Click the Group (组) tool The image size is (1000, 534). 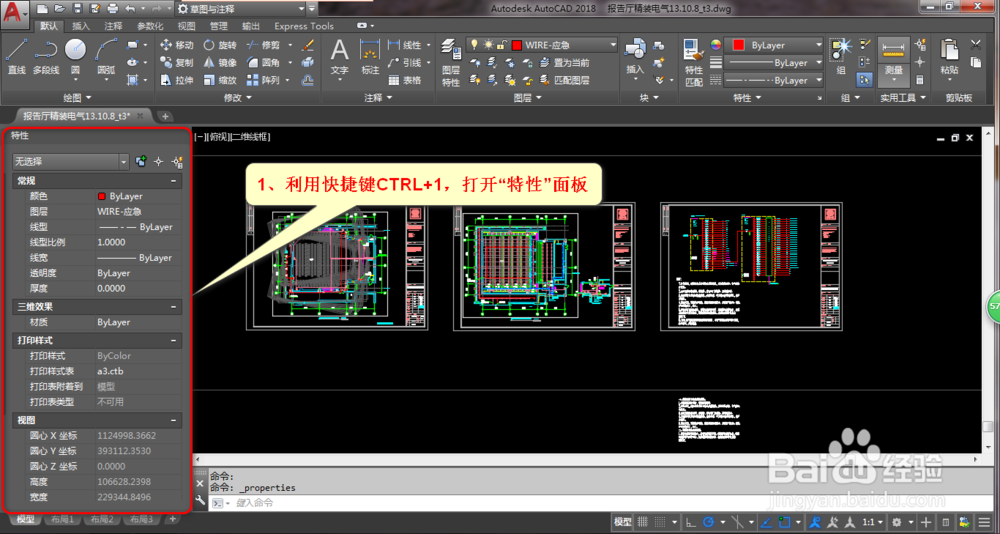pos(842,56)
